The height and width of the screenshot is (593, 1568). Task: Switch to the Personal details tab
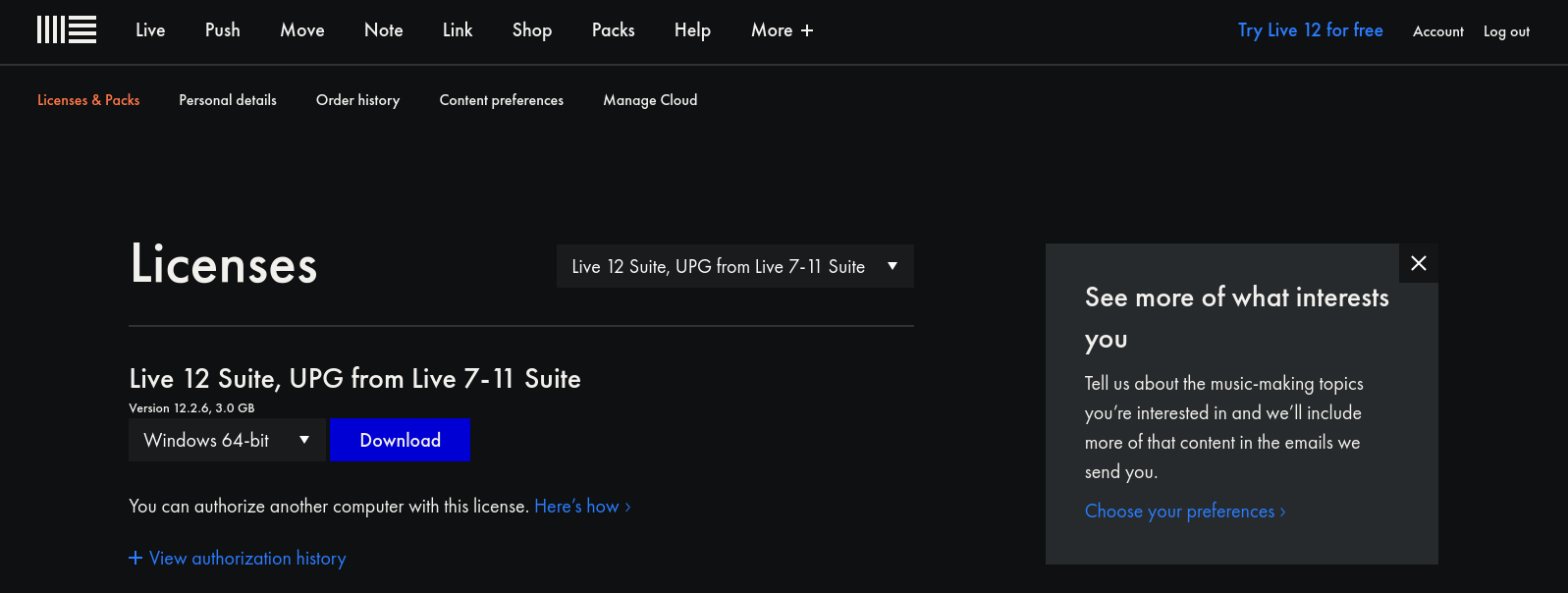(228, 100)
